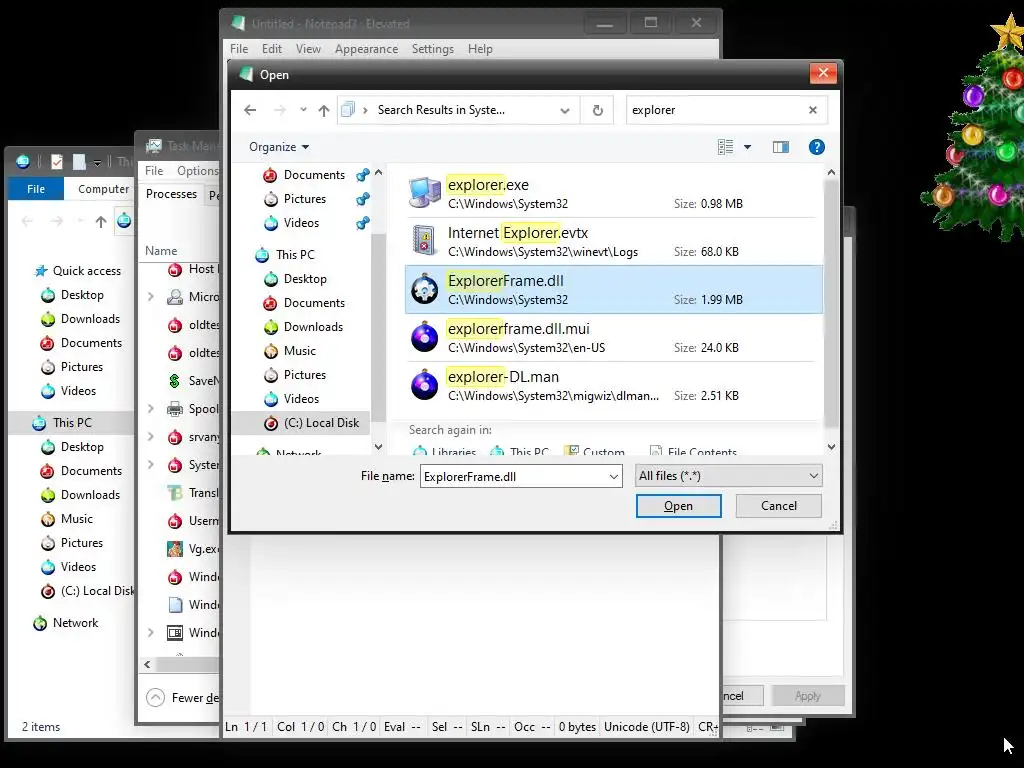Open the File name combo dropdown

click(x=613, y=477)
